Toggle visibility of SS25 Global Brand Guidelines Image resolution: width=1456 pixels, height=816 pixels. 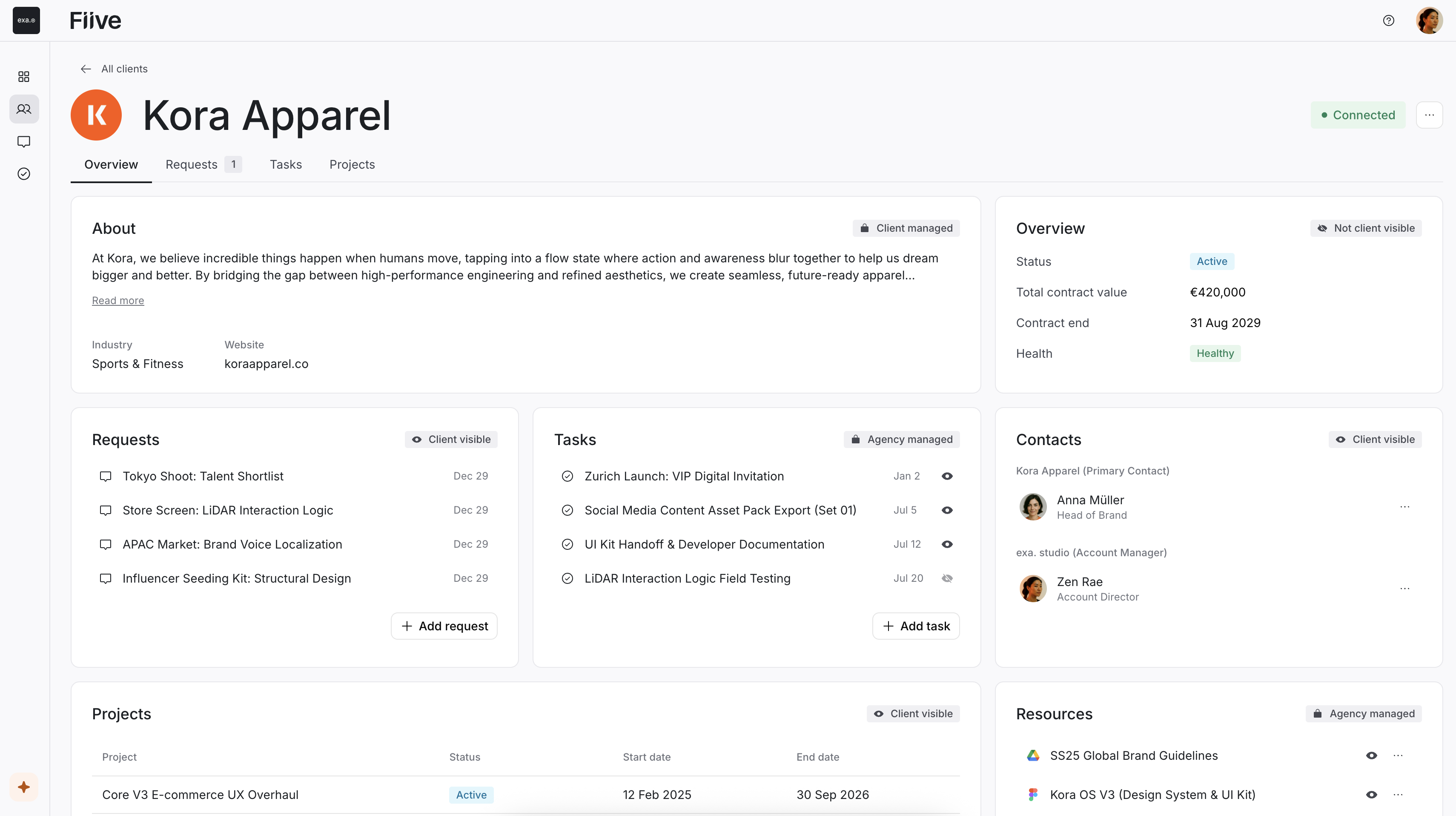pos(1372,756)
